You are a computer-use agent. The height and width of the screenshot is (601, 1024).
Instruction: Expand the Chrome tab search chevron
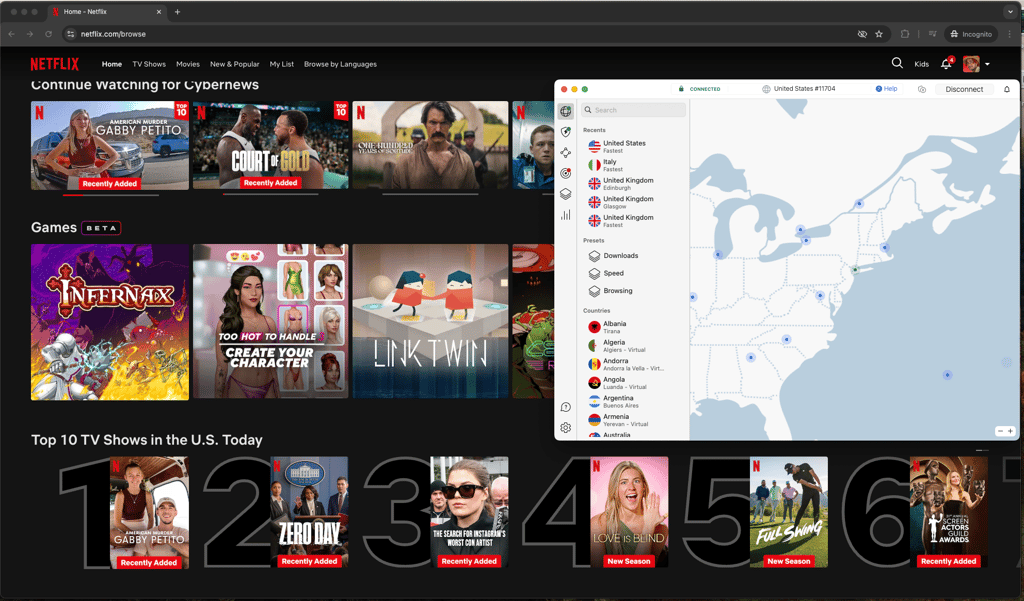coord(1010,12)
